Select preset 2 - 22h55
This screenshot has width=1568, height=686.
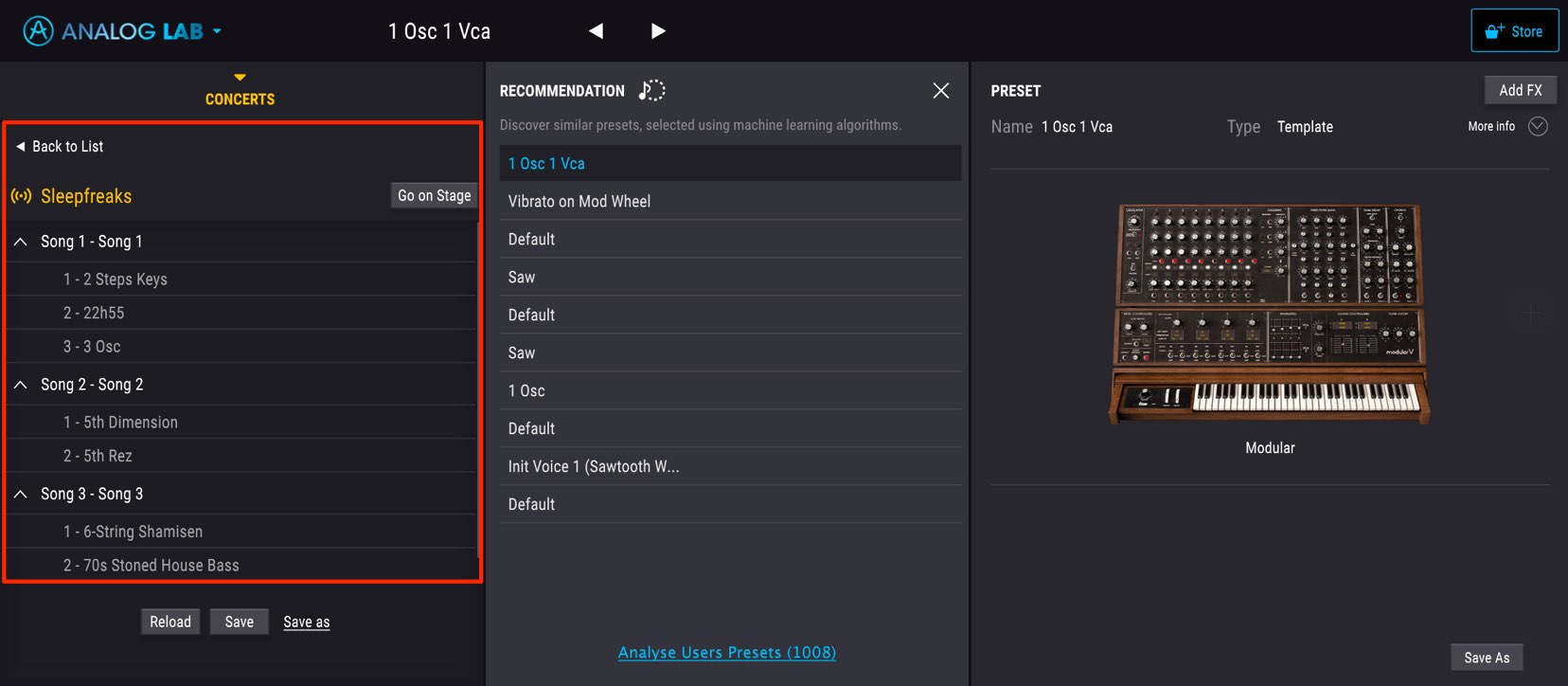241,313
